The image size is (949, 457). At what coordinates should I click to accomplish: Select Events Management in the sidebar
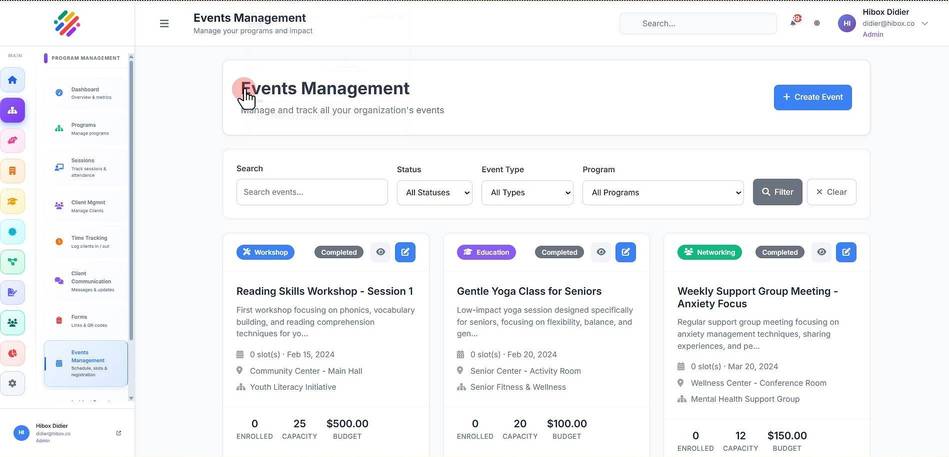coord(86,364)
